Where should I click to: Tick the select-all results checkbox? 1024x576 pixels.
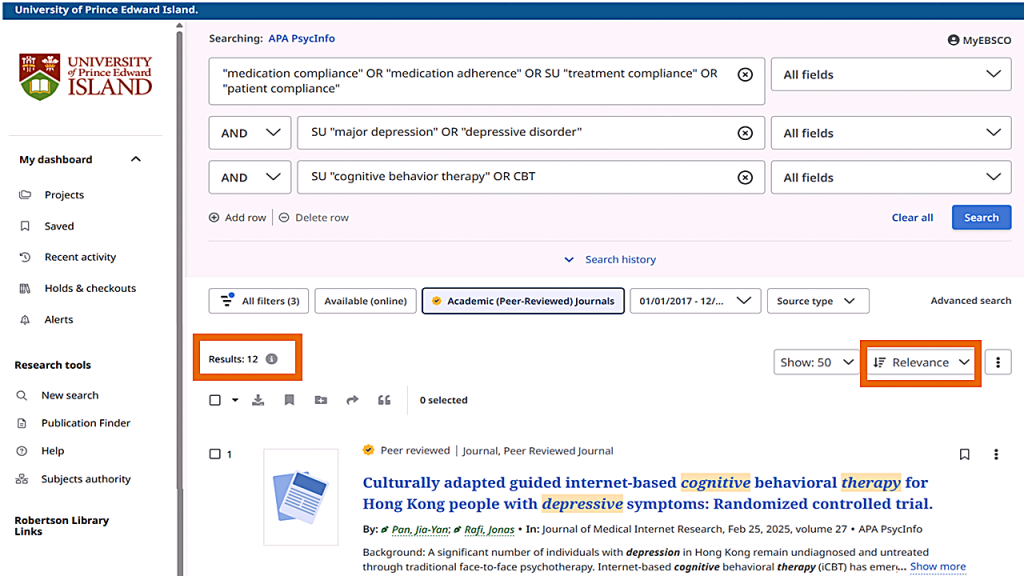(215, 400)
